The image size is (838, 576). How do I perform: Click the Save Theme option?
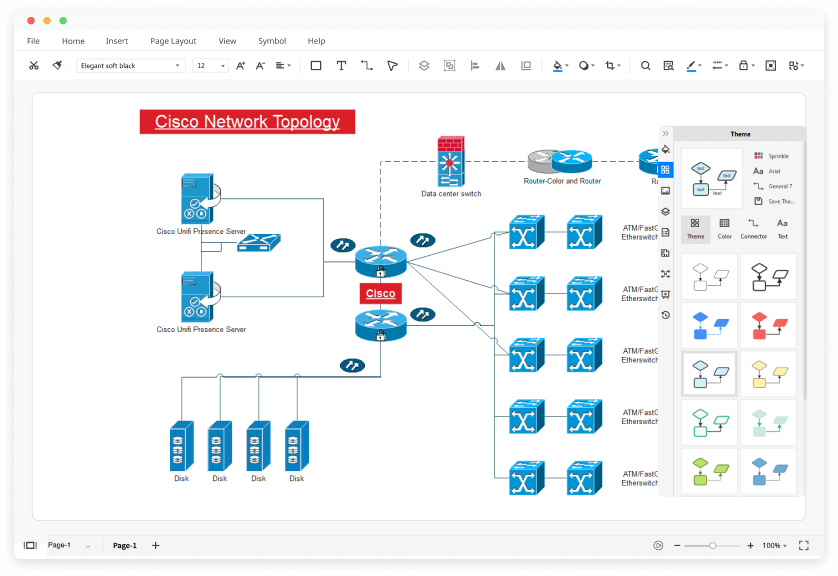[x=774, y=201]
